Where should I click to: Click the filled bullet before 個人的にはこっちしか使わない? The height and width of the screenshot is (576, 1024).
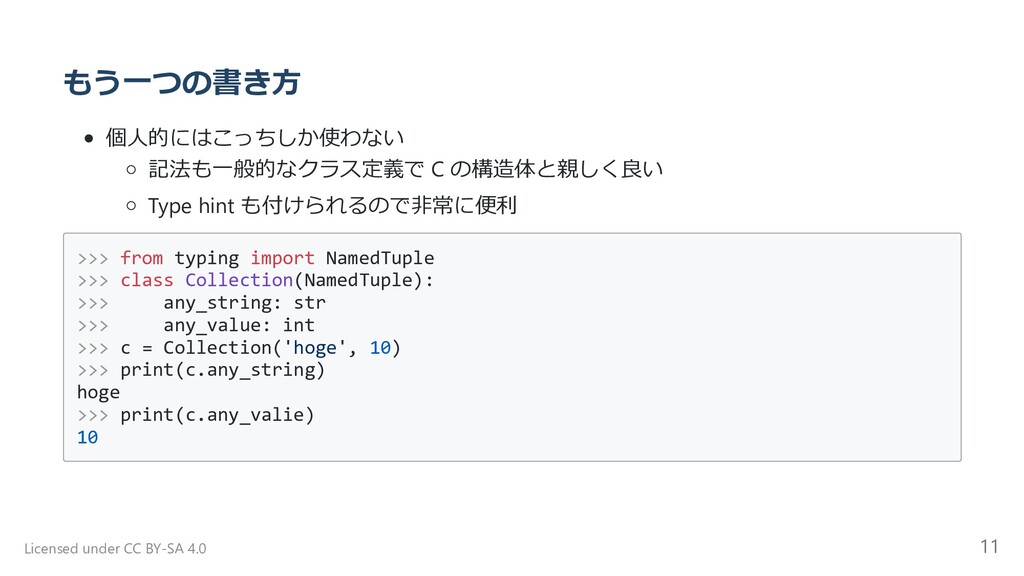89,137
